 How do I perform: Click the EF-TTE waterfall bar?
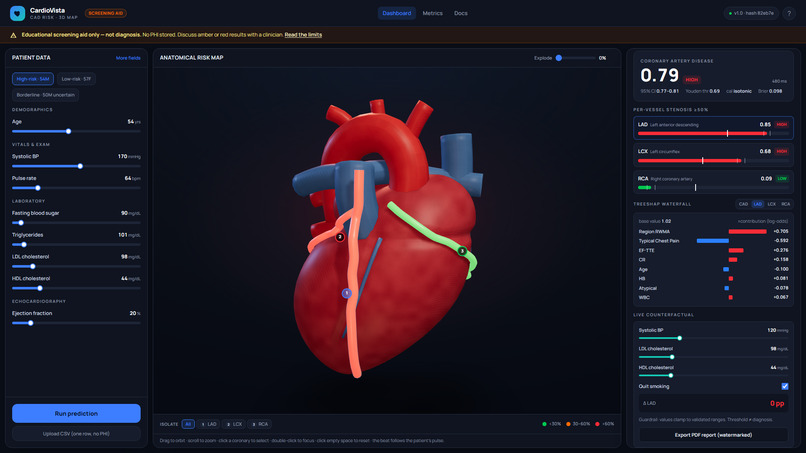coord(736,250)
